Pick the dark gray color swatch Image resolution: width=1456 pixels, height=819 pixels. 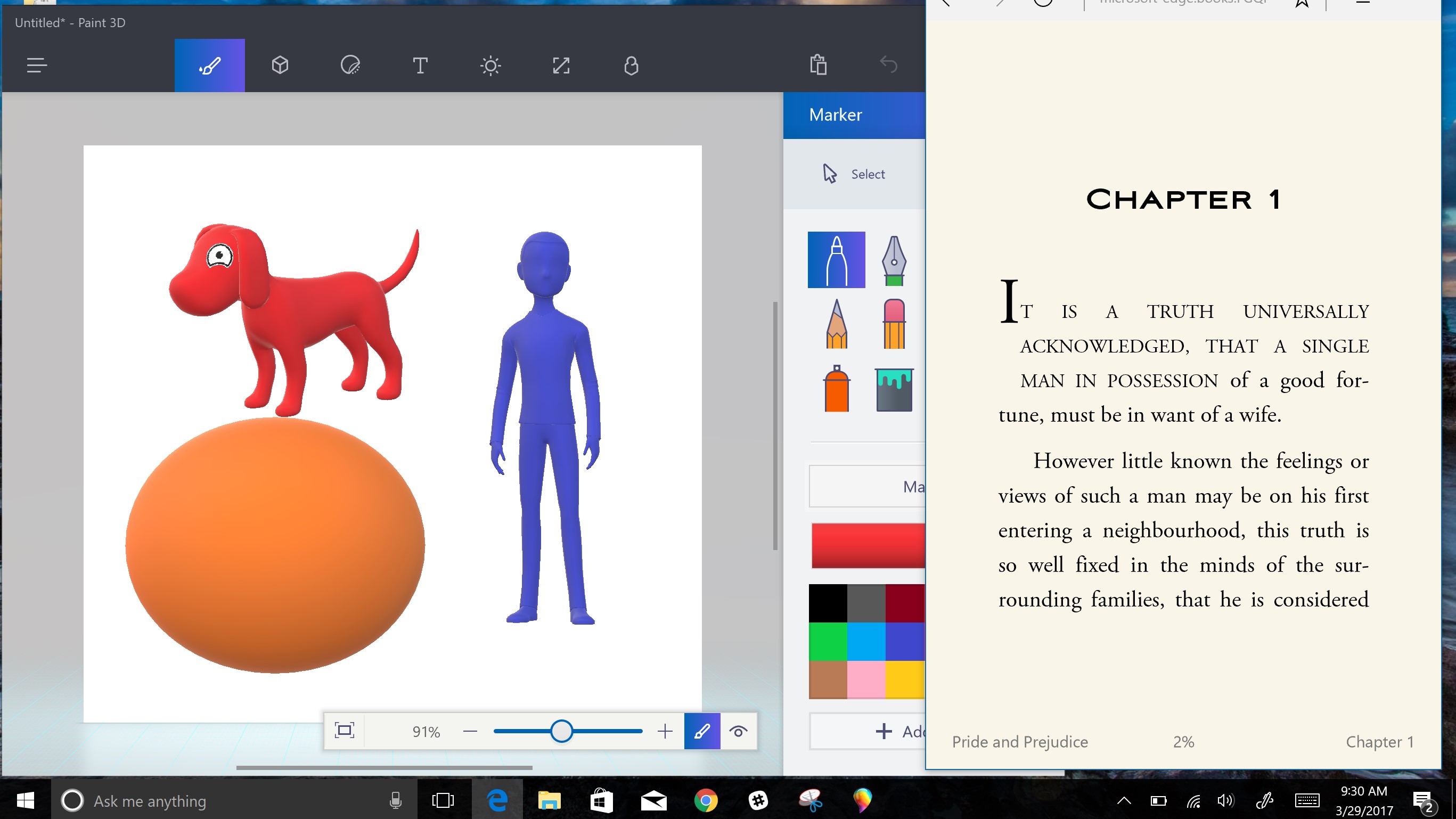(x=866, y=603)
